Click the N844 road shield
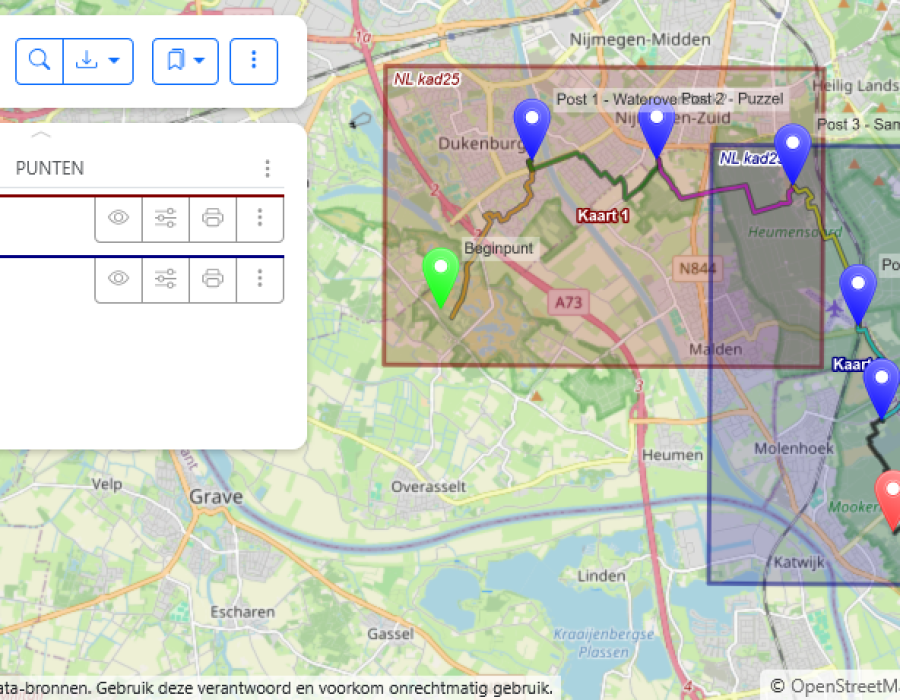Screen dimensions: 900x700 697,269
